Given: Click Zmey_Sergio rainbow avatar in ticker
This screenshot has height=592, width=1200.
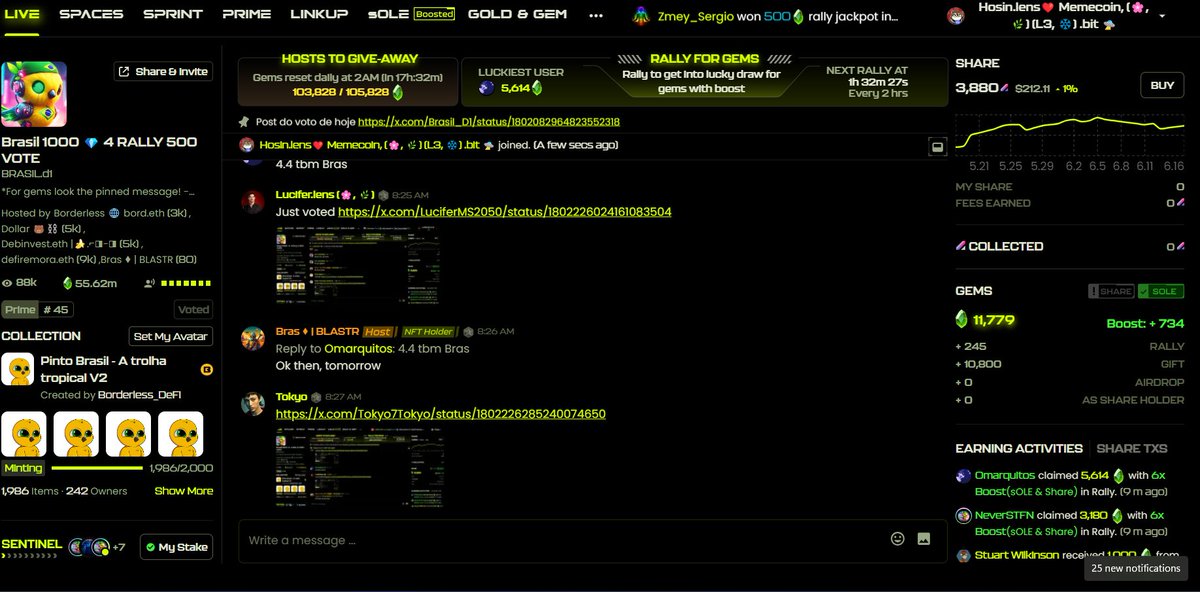Looking at the screenshot, I should (x=640, y=15).
